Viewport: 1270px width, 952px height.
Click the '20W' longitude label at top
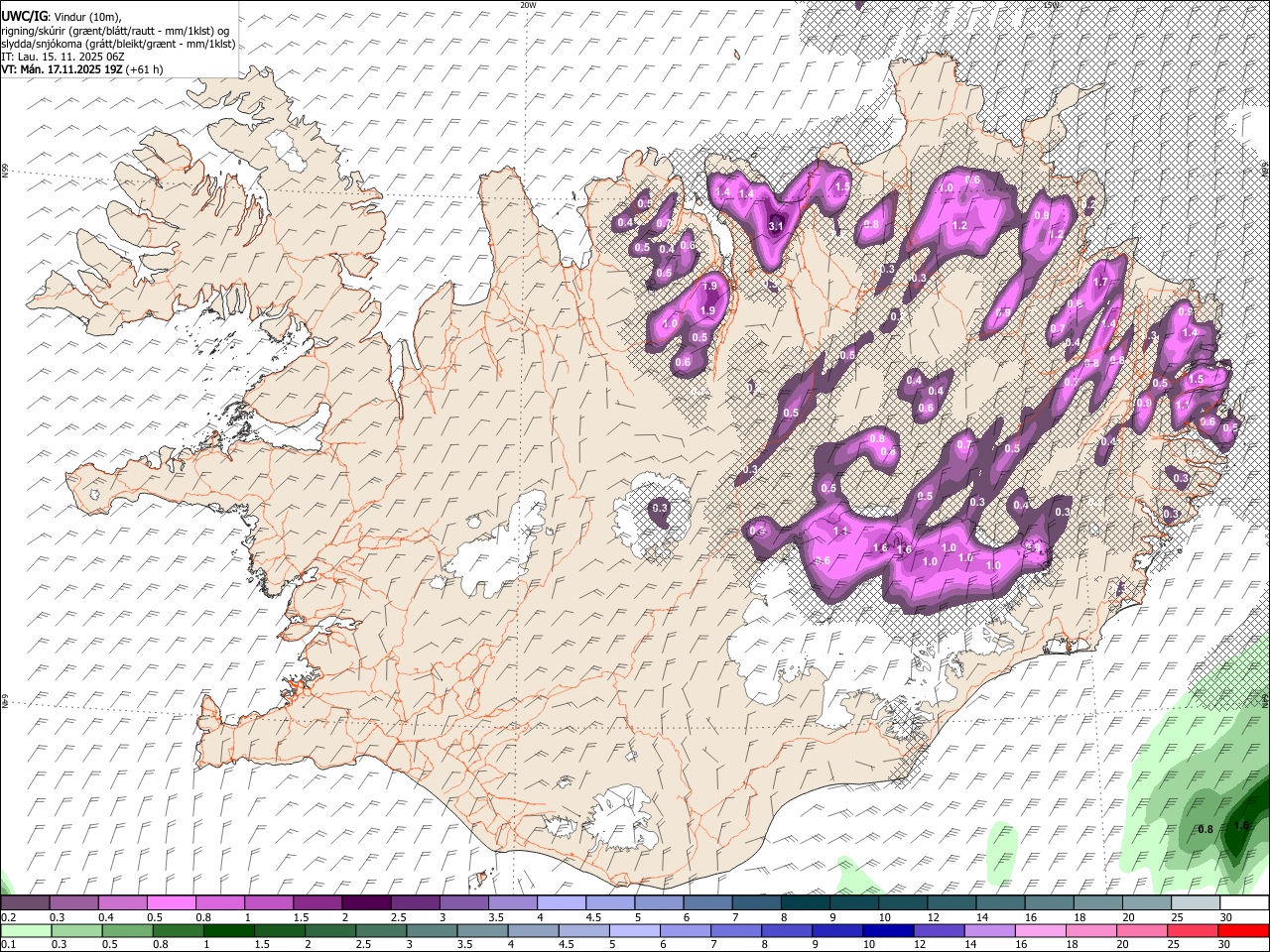pos(528,5)
